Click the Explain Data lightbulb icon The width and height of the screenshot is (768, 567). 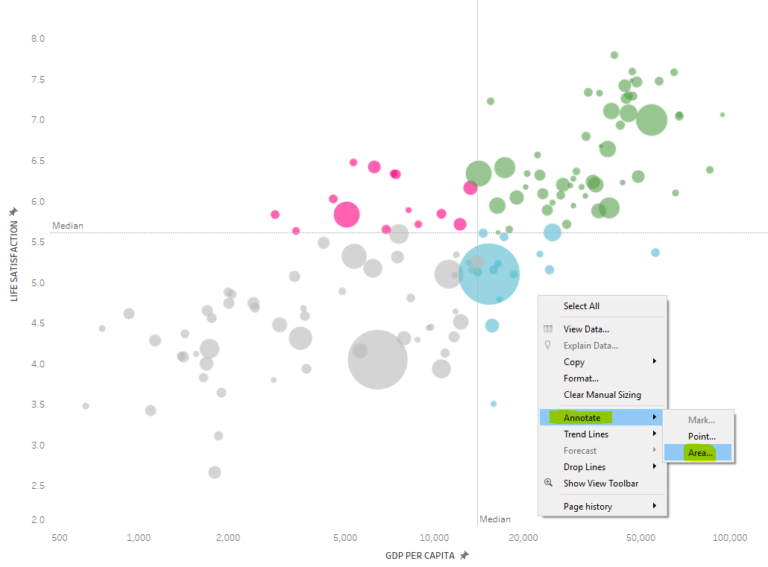point(548,345)
